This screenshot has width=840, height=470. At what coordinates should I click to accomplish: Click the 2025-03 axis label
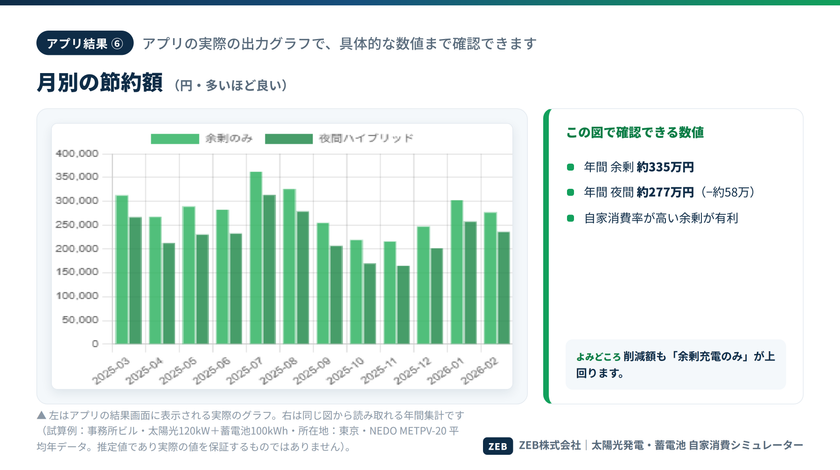[111, 370]
